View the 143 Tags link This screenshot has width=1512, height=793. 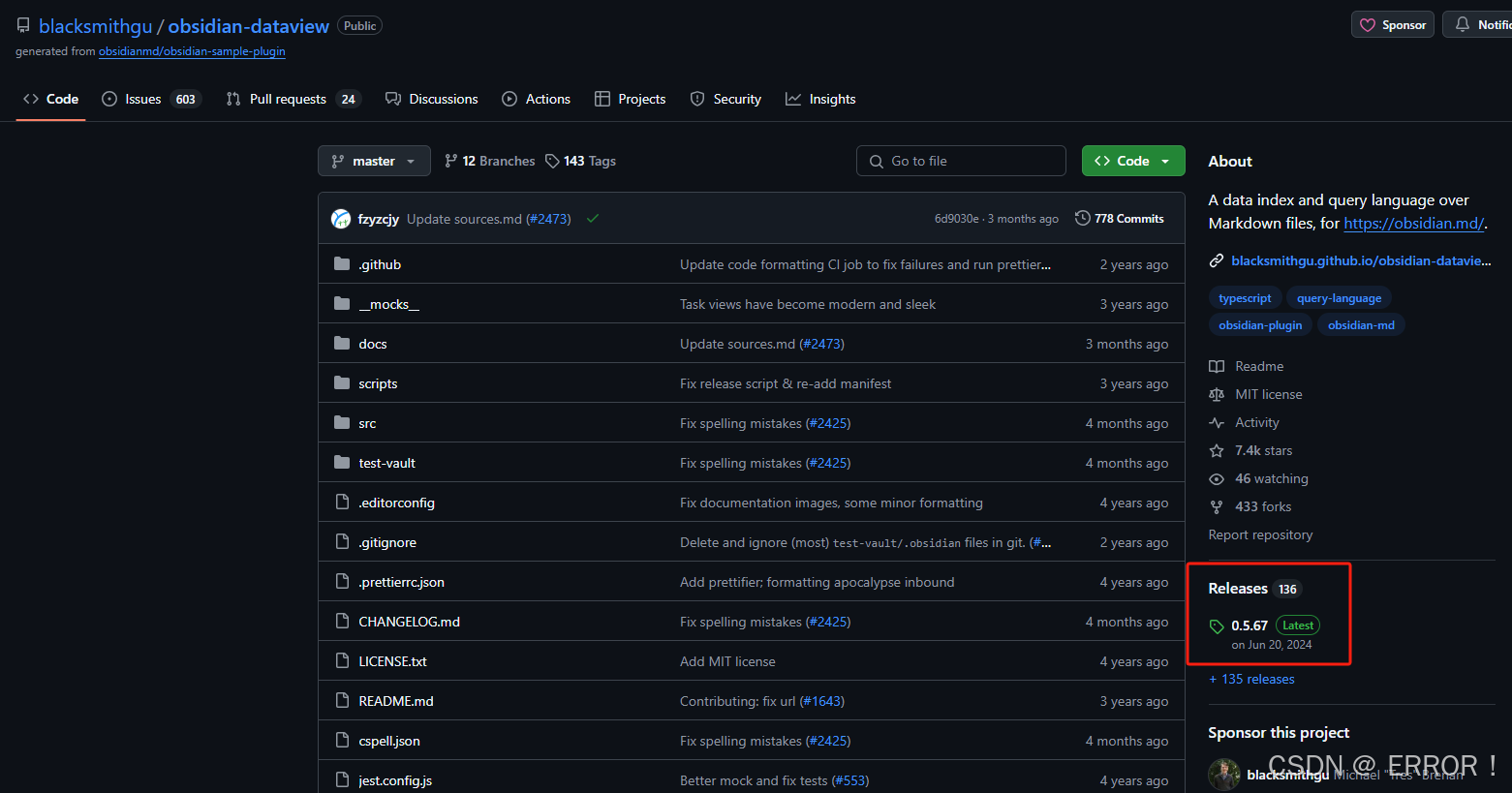pos(581,161)
